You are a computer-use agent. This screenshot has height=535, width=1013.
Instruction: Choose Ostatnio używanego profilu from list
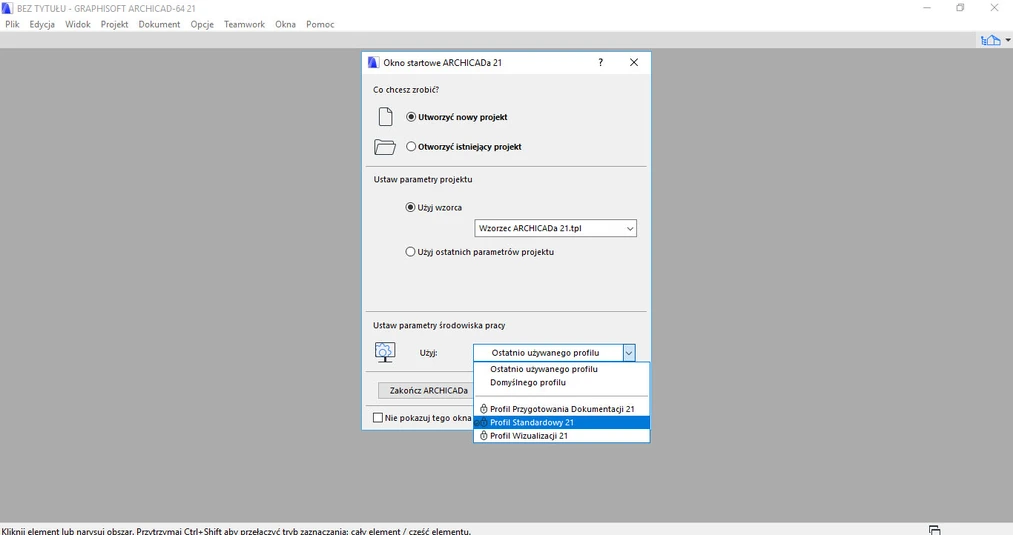click(561, 369)
